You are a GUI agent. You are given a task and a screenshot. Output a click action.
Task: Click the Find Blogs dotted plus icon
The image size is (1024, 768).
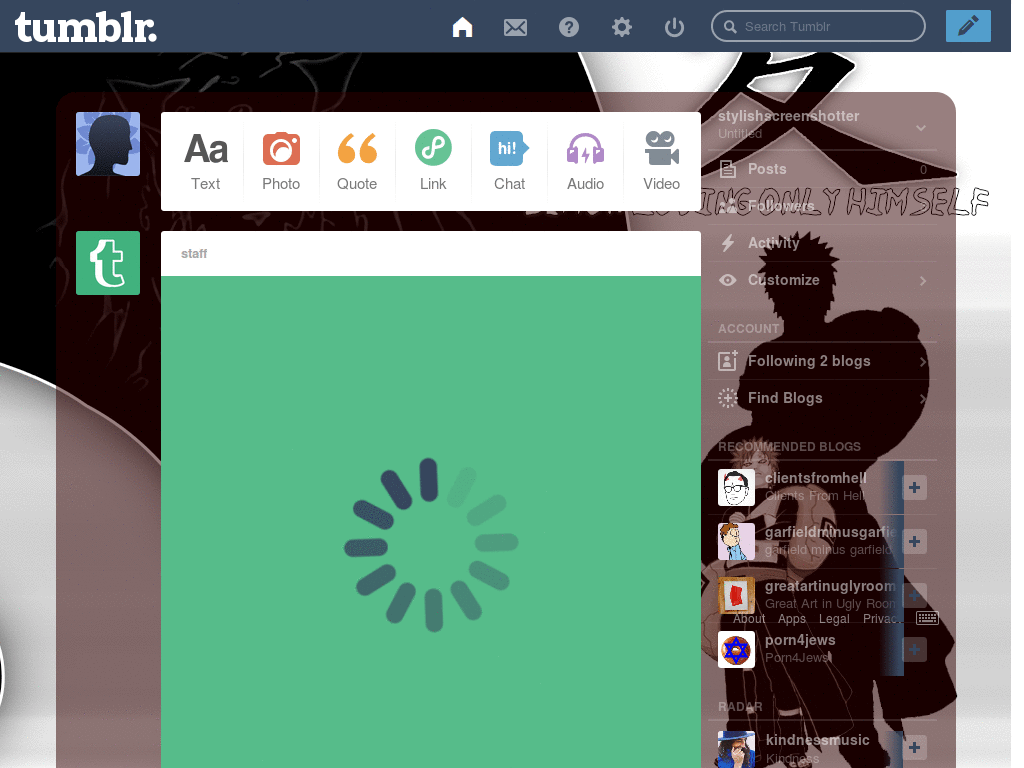[728, 398]
